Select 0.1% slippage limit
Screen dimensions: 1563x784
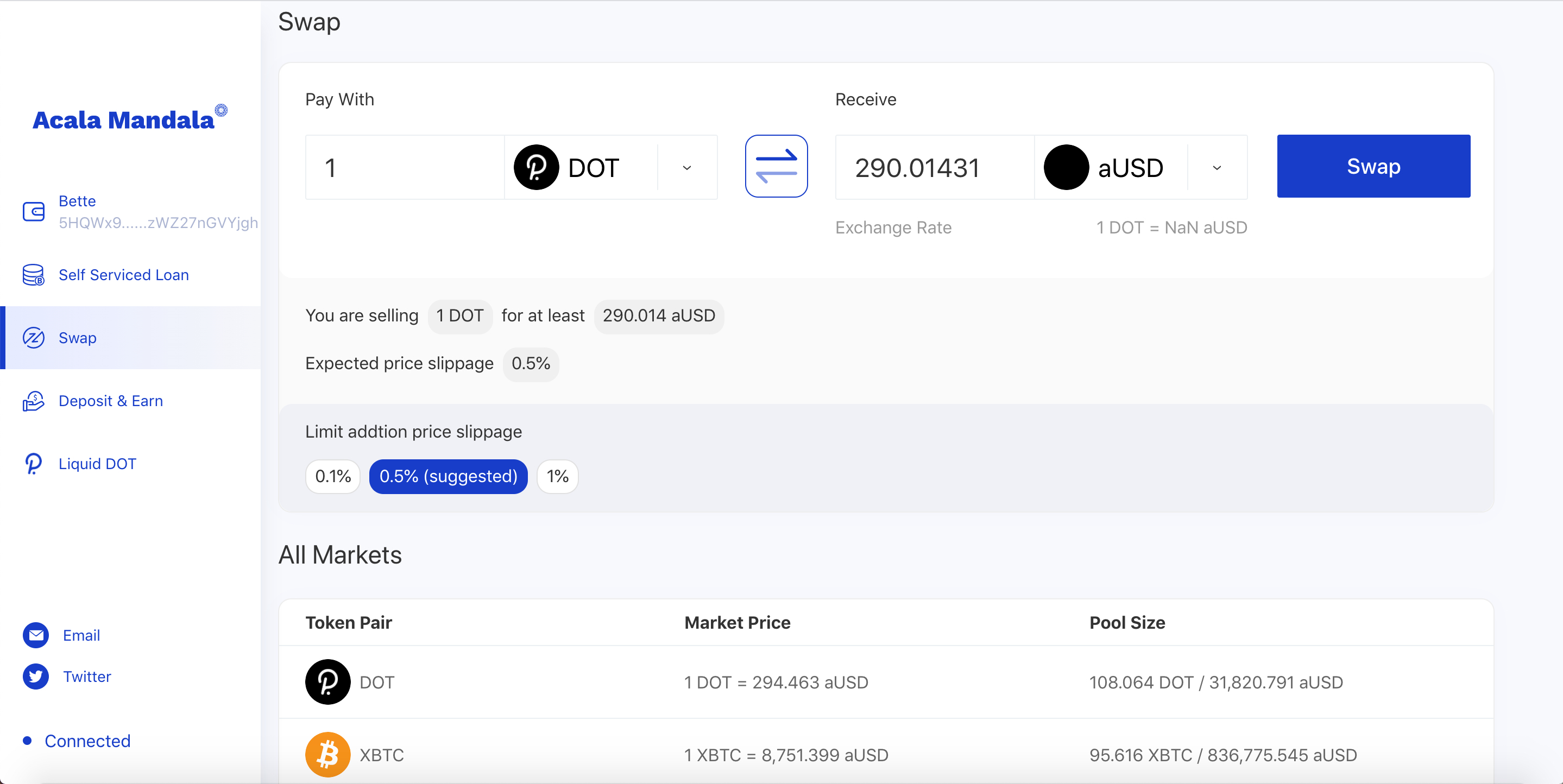[x=333, y=476]
